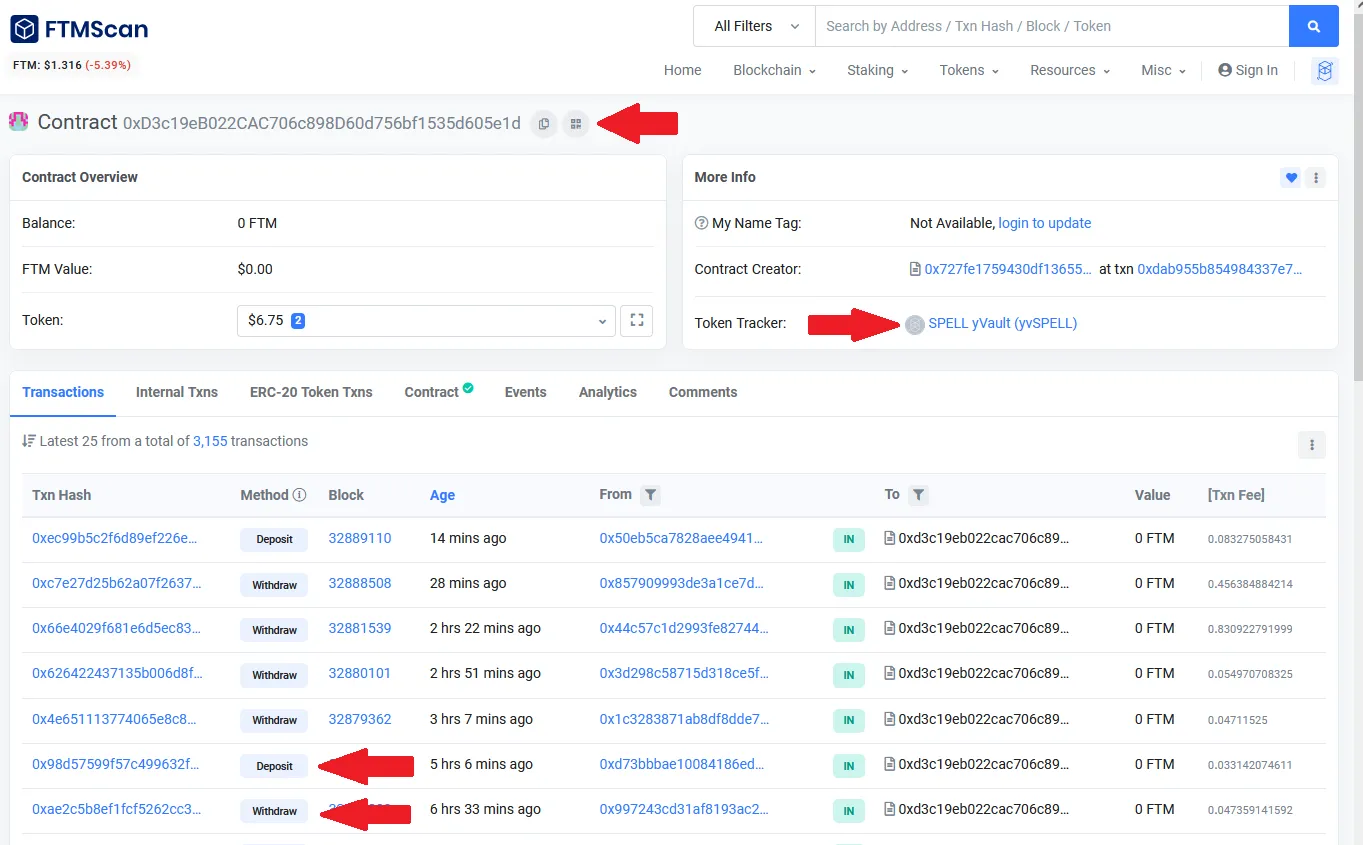This screenshot has height=845, width=1363.
Task: Click the Deposit method badge for block 32889110
Action: 274,539
